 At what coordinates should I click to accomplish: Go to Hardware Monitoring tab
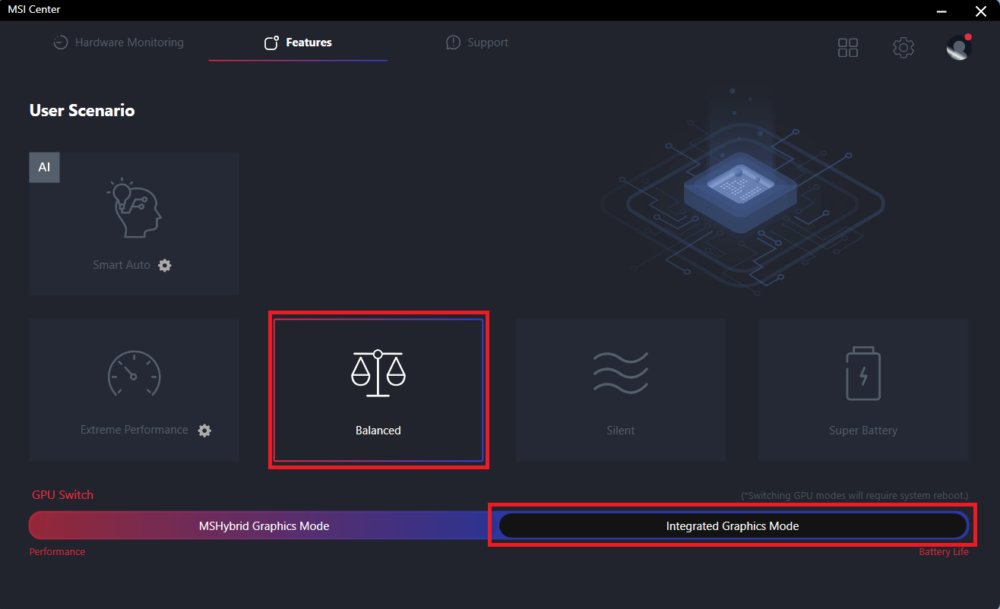118,43
